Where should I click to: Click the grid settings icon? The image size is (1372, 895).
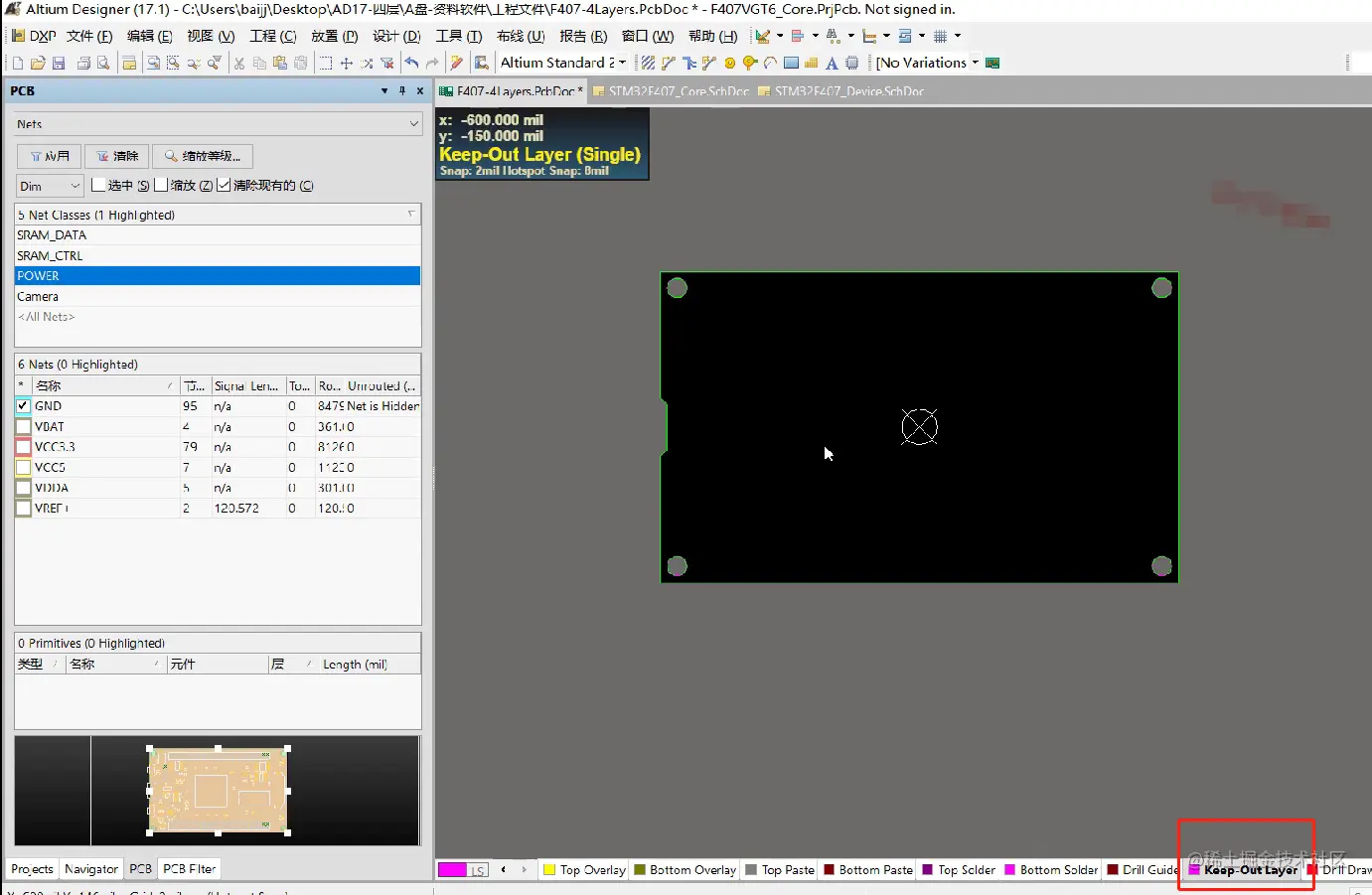pyautogui.click(x=940, y=36)
